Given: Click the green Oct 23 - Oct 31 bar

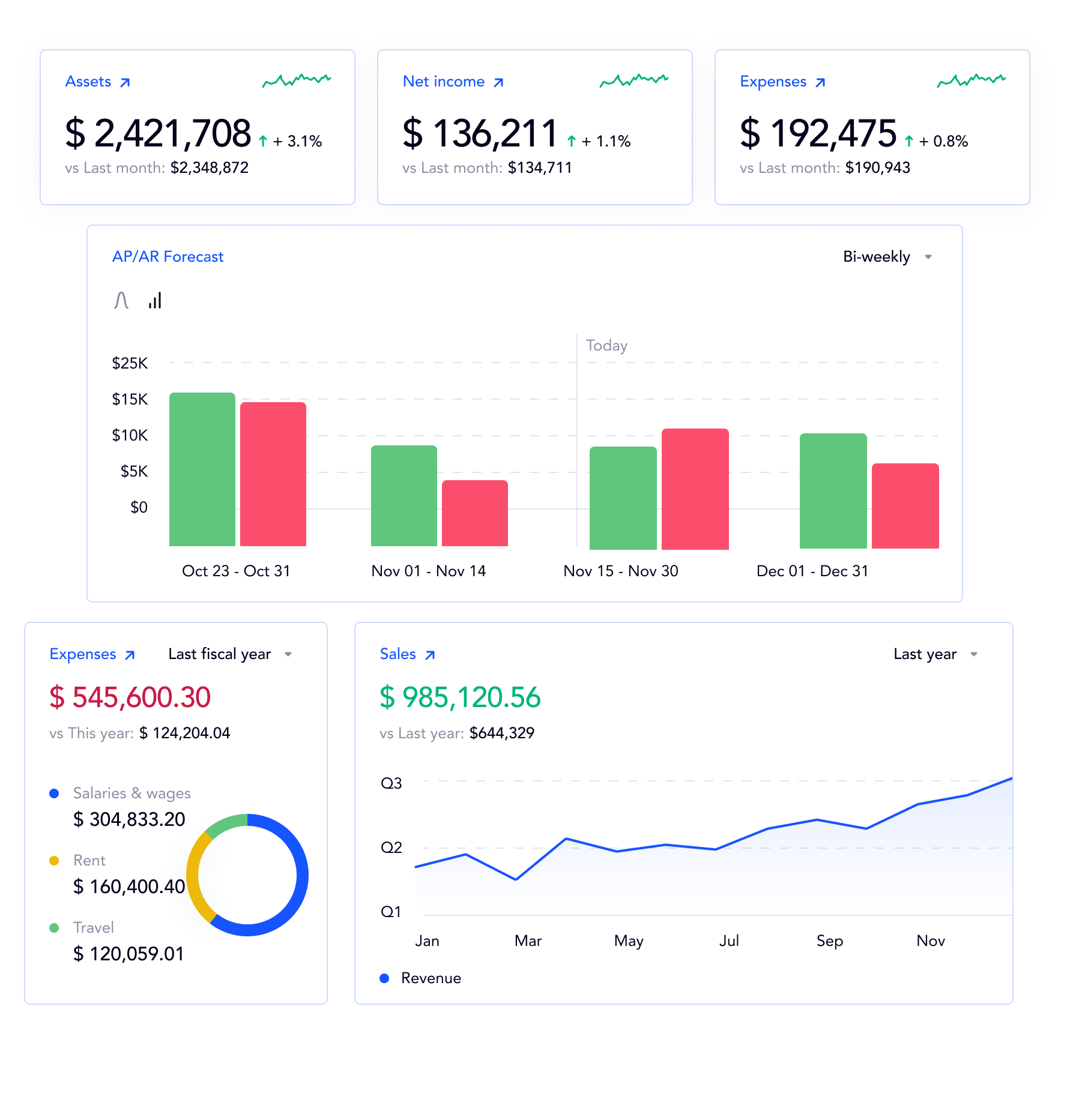Looking at the screenshot, I should coord(202,468).
